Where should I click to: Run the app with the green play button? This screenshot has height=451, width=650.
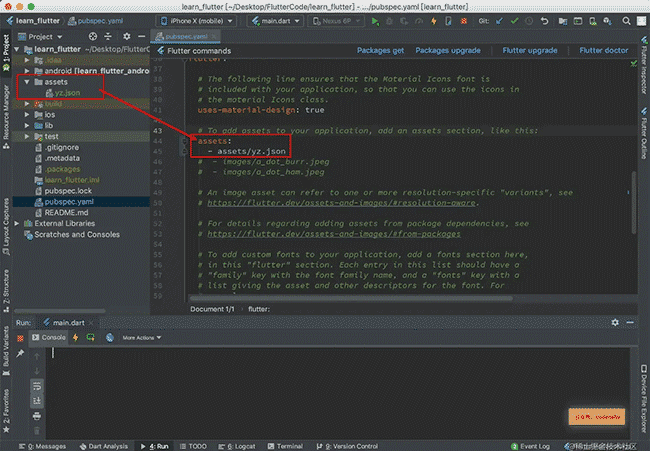pyautogui.click(x=375, y=21)
